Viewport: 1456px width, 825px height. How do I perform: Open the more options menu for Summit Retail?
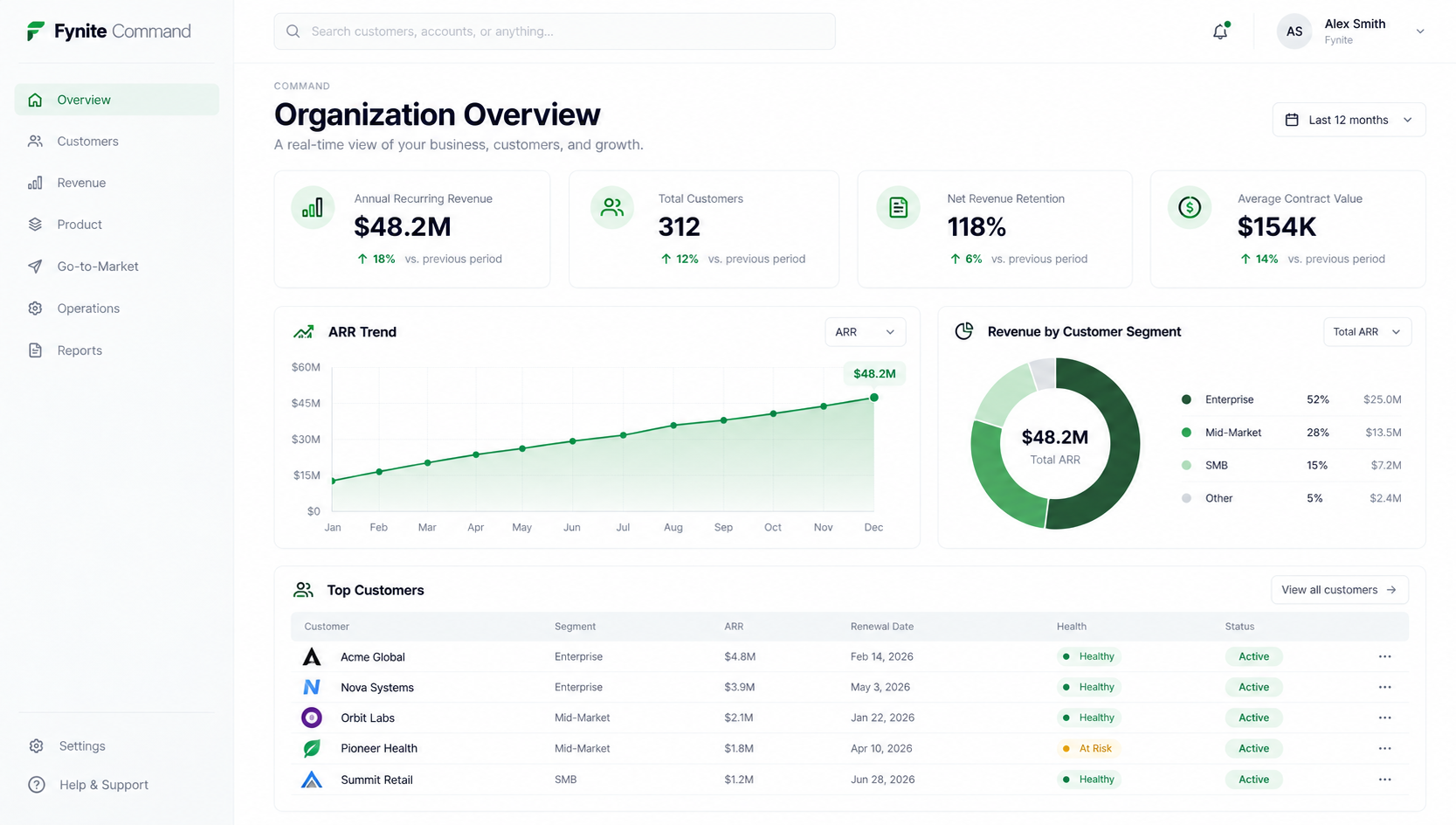[1384, 780]
